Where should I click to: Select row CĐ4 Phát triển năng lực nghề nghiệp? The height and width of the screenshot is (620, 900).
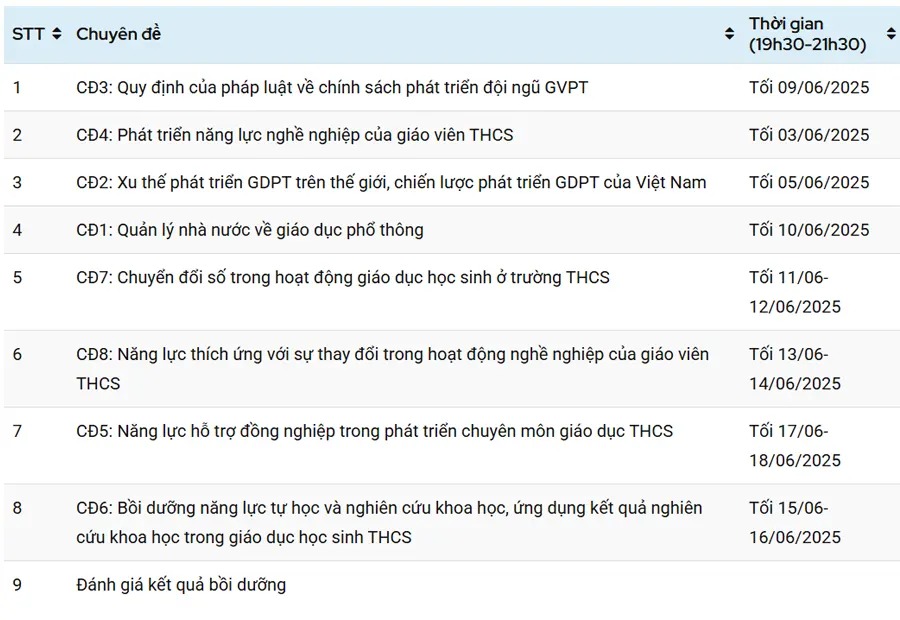452,135
